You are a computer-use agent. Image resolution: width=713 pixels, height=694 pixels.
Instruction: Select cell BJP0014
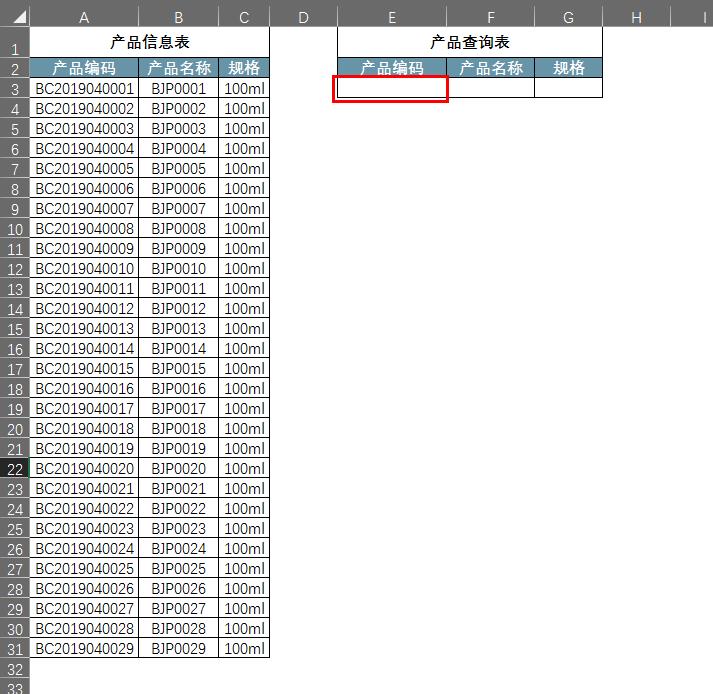[179, 348]
